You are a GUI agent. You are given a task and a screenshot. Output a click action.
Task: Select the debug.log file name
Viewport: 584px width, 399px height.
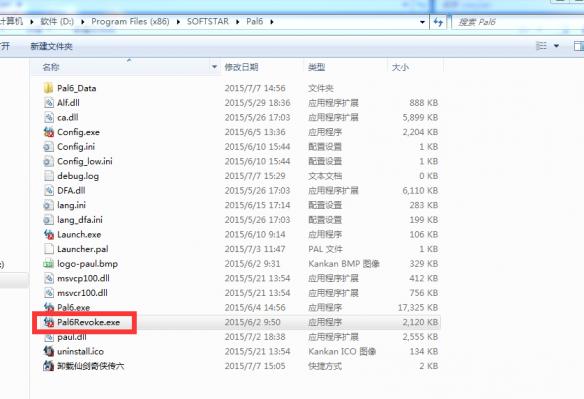[x=78, y=176]
